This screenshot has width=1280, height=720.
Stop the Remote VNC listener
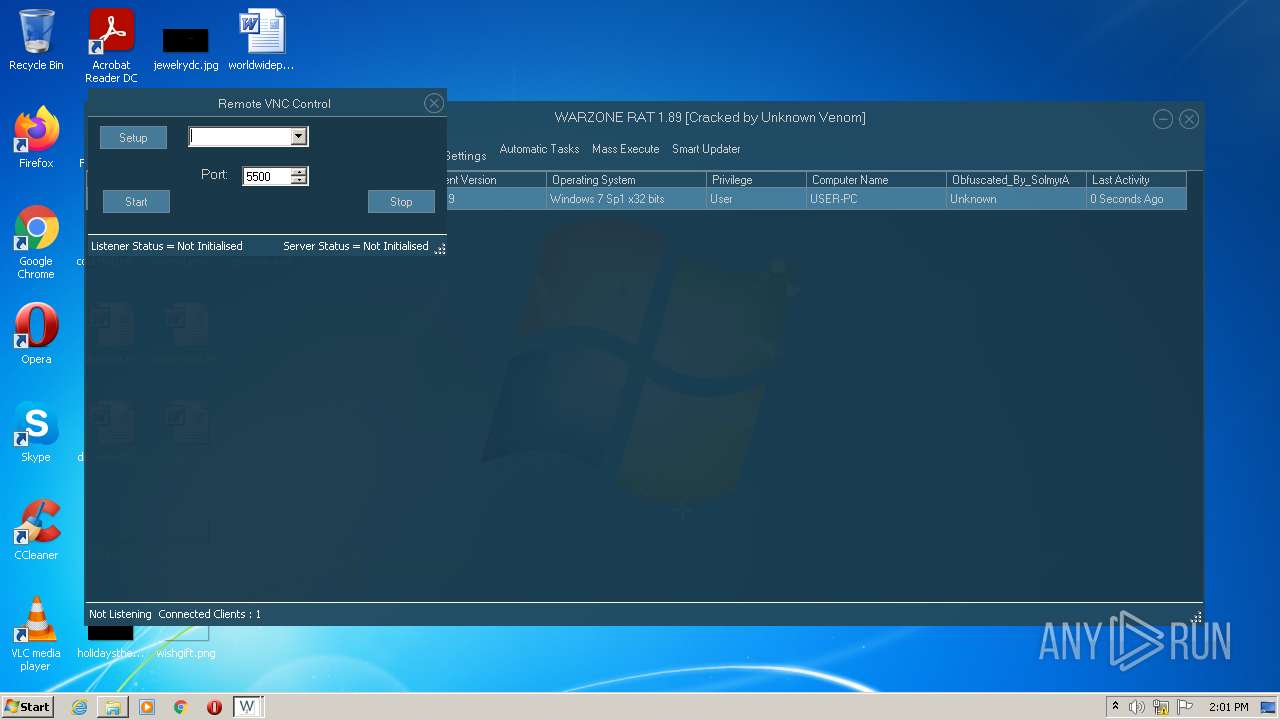tap(401, 202)
